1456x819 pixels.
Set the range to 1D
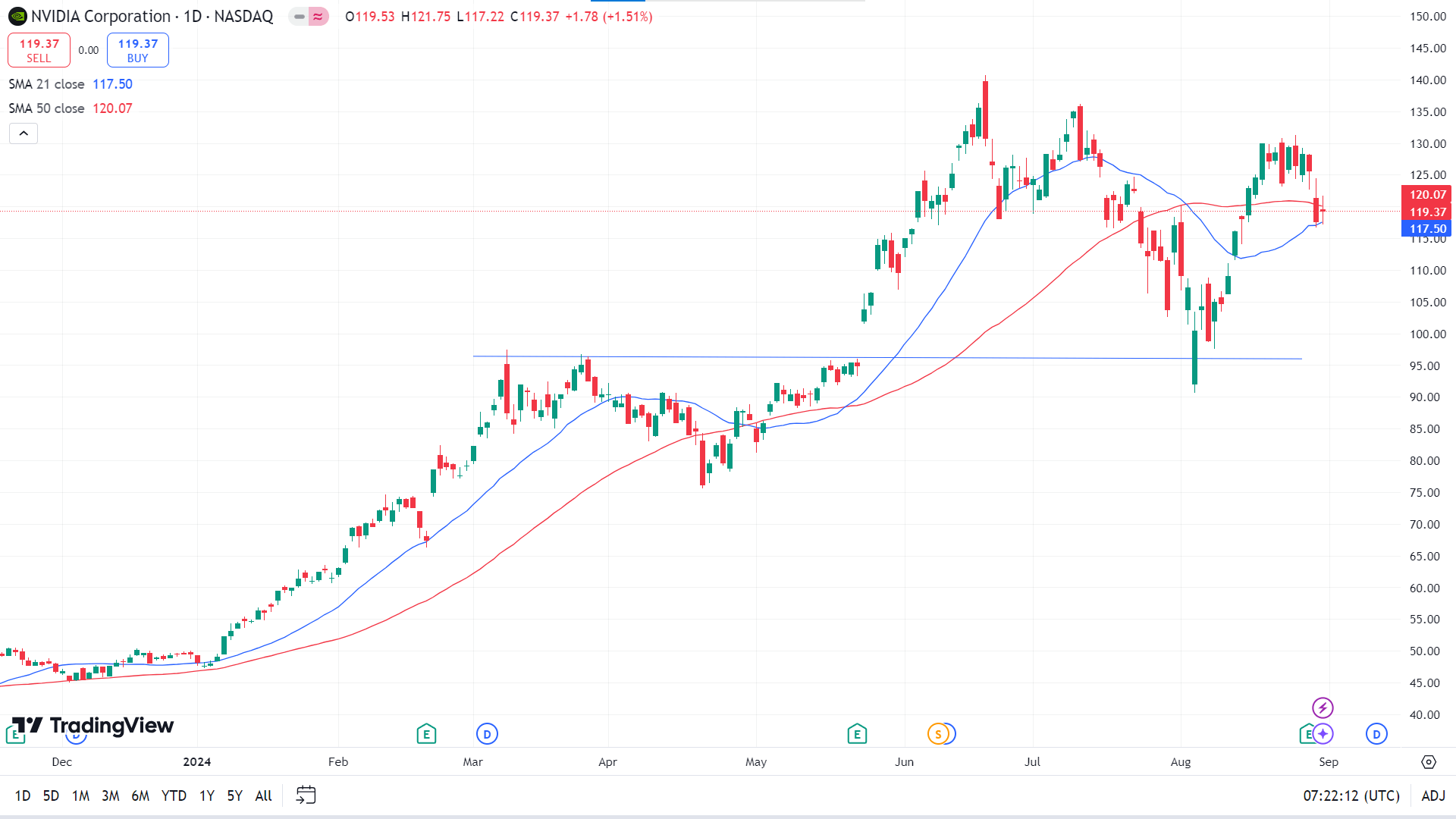click(23, 795)
